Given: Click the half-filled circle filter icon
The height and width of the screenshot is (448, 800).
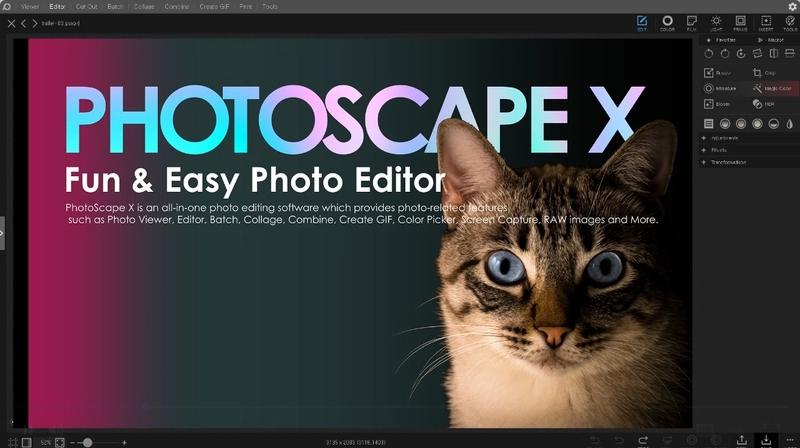Looking at the screenshot, I should click(773, 123).
